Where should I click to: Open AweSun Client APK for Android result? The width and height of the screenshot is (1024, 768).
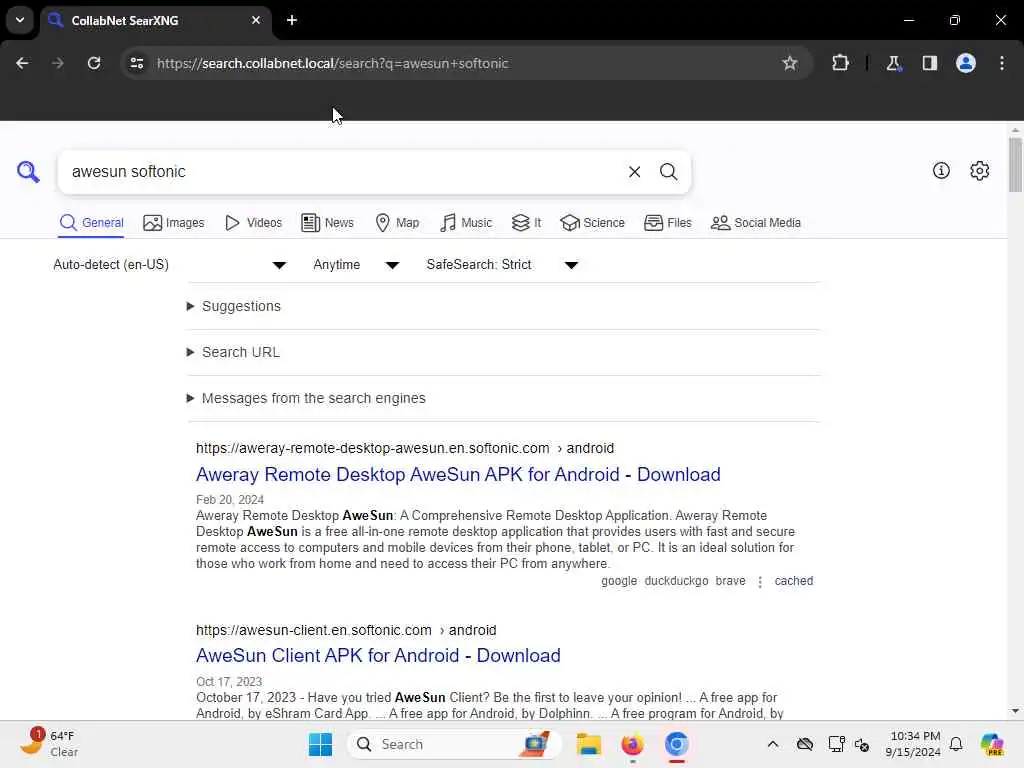pyautogui.click(x=378, y=655)
